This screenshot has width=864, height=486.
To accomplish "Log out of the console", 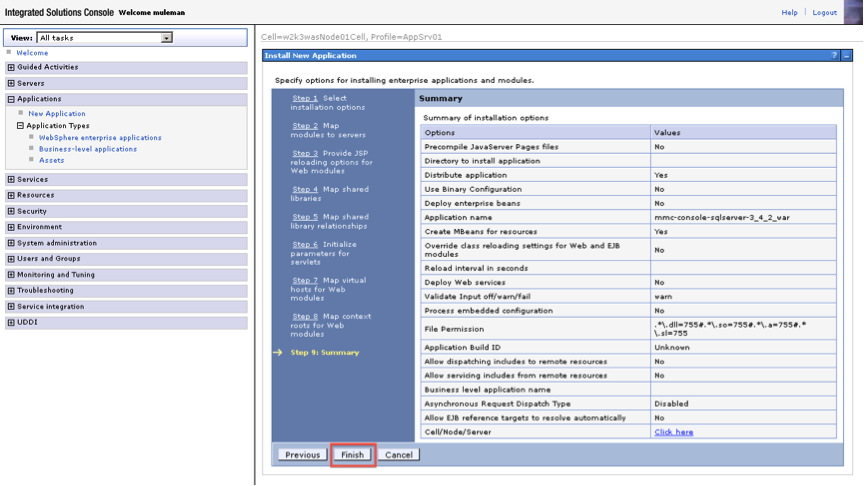I will click(824, 12).
